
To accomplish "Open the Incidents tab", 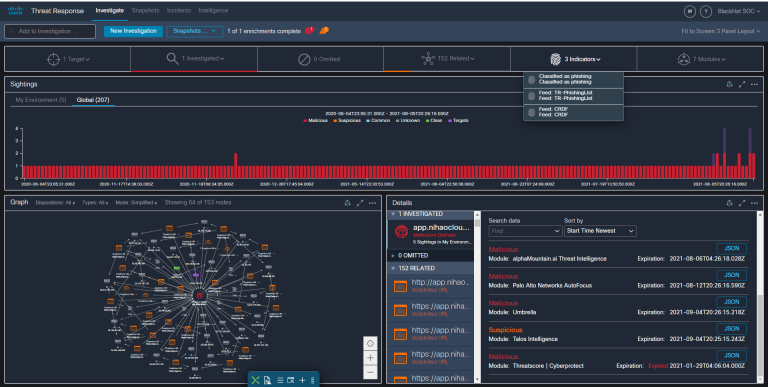I will (x=179, y=10).
